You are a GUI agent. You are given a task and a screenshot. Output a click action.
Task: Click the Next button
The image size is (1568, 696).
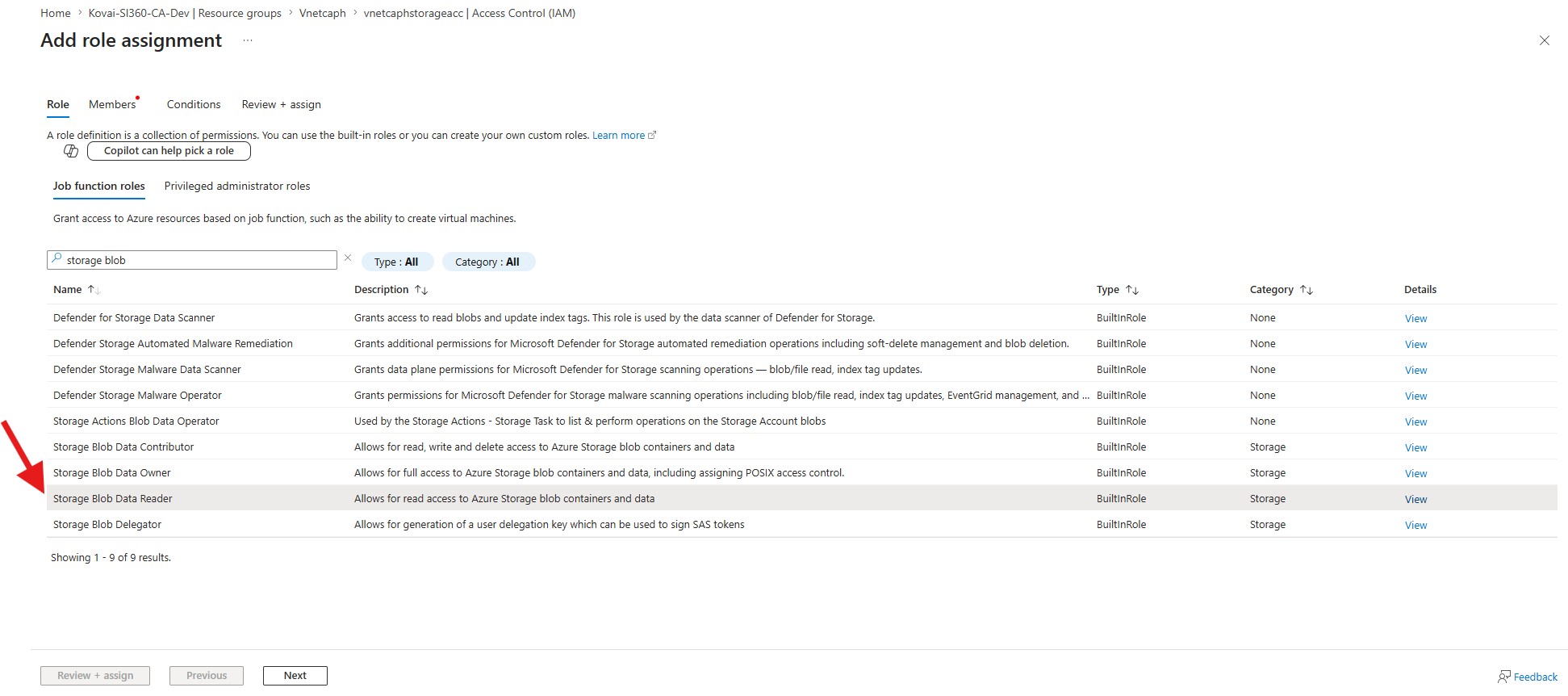click(x=295, y=676)
